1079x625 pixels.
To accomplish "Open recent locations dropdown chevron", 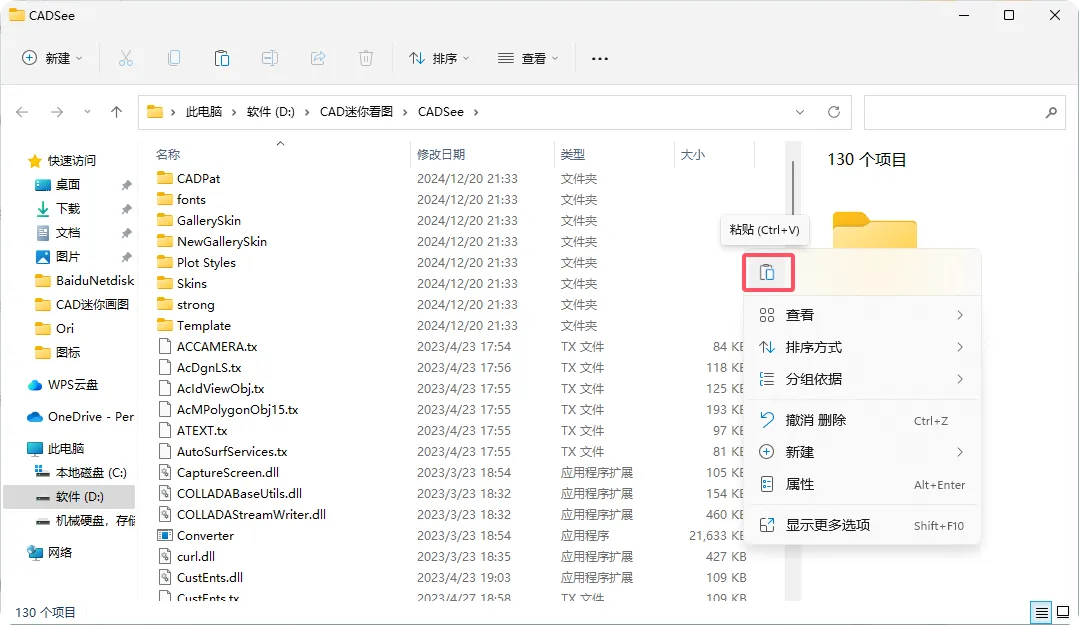I will coord(87,112).
